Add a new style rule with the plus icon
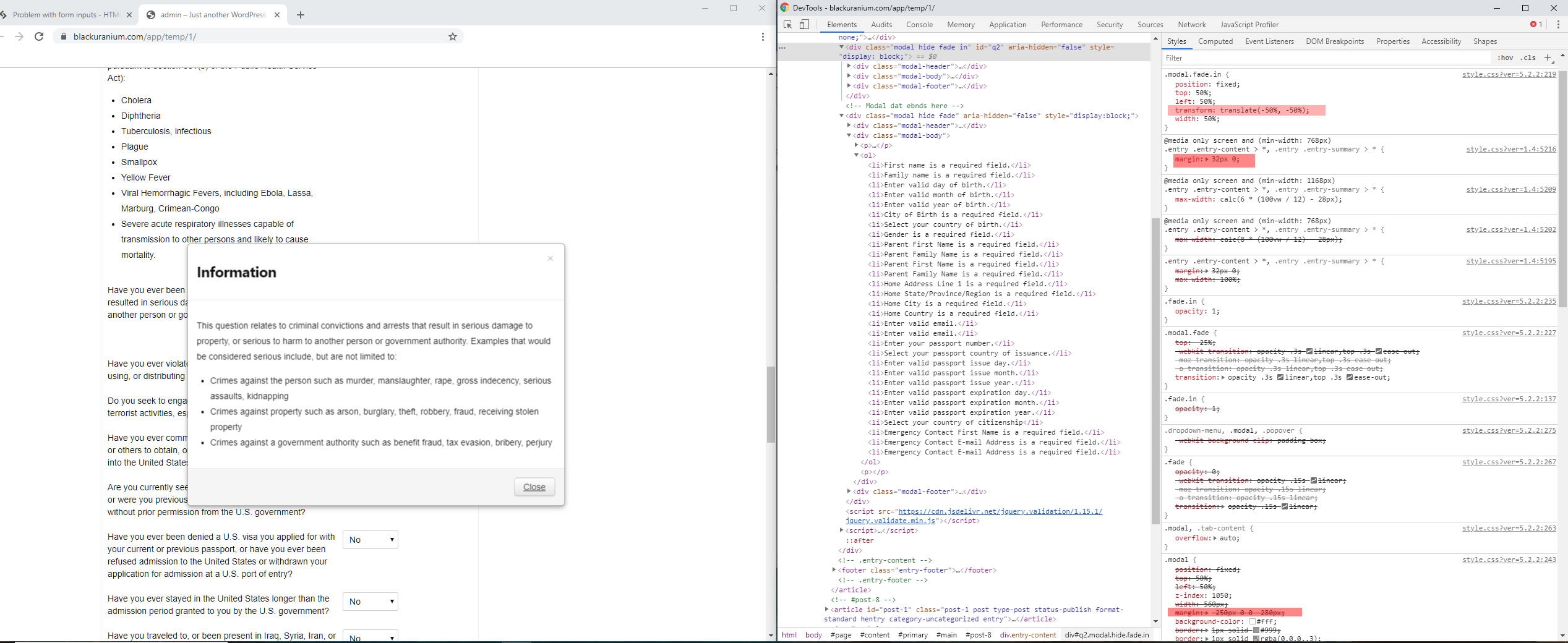 coord(1548,57)
